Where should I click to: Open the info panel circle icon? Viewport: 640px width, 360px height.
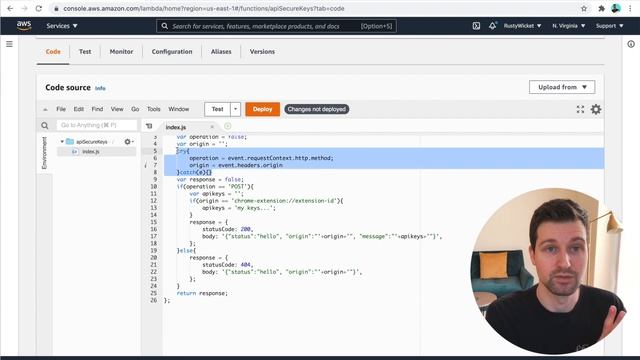pyautogui.click(x=631, y=44)
